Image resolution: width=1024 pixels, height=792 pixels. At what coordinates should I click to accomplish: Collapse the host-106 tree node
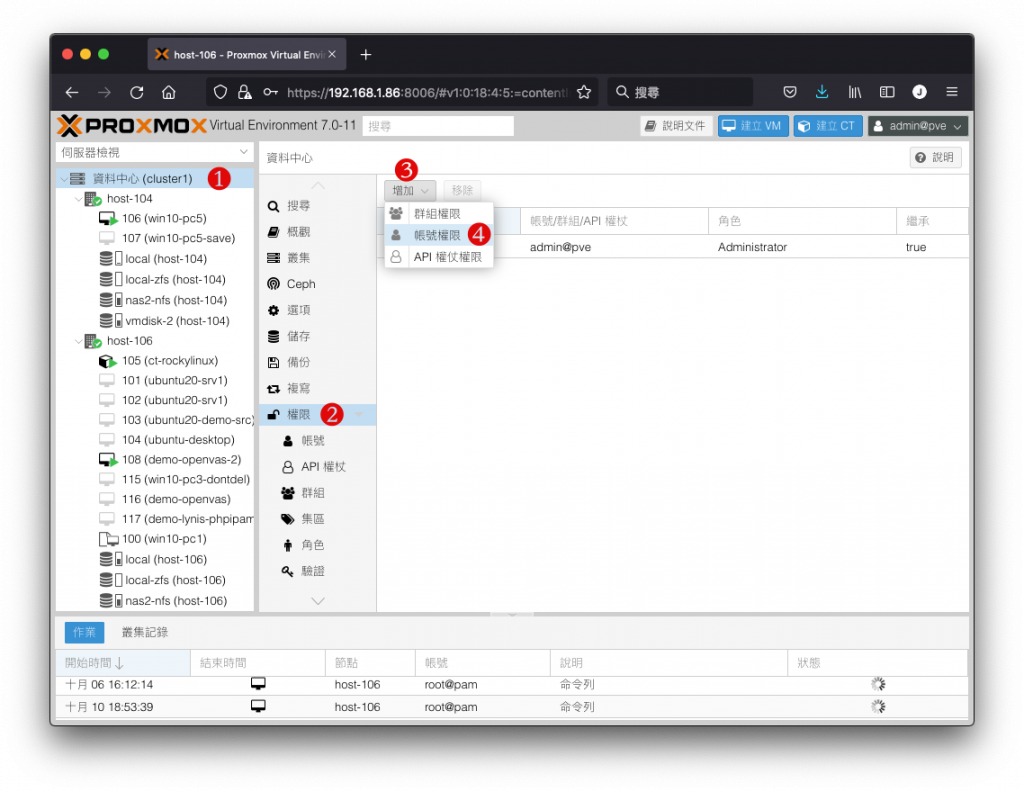pyautogui.click(x=78, y=341)
